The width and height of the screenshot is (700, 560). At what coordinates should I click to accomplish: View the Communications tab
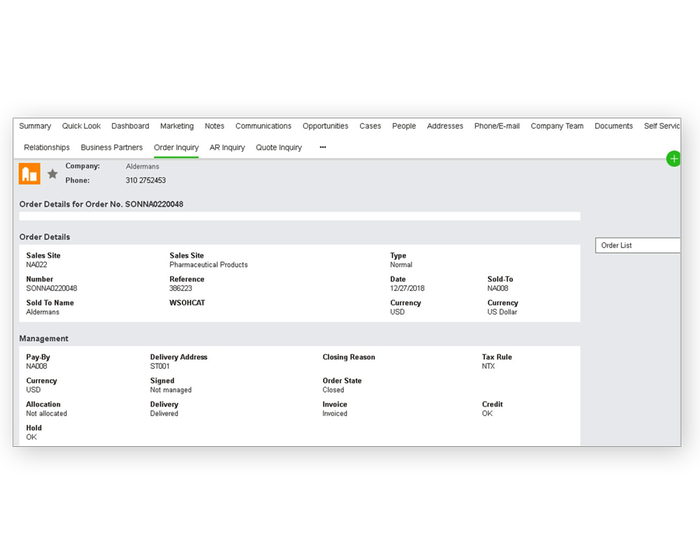coord(263,126)
